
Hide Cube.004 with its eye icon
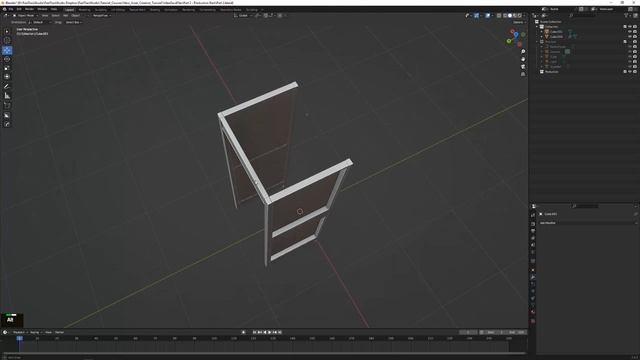630,36
